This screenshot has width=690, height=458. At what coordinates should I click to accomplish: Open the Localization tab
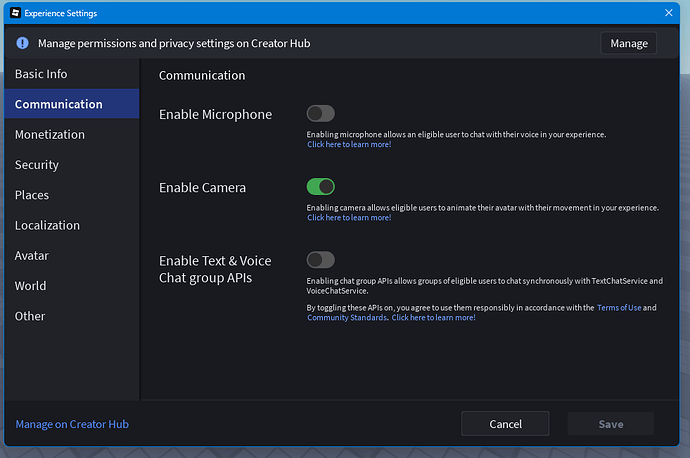click(x=72, y=225)
